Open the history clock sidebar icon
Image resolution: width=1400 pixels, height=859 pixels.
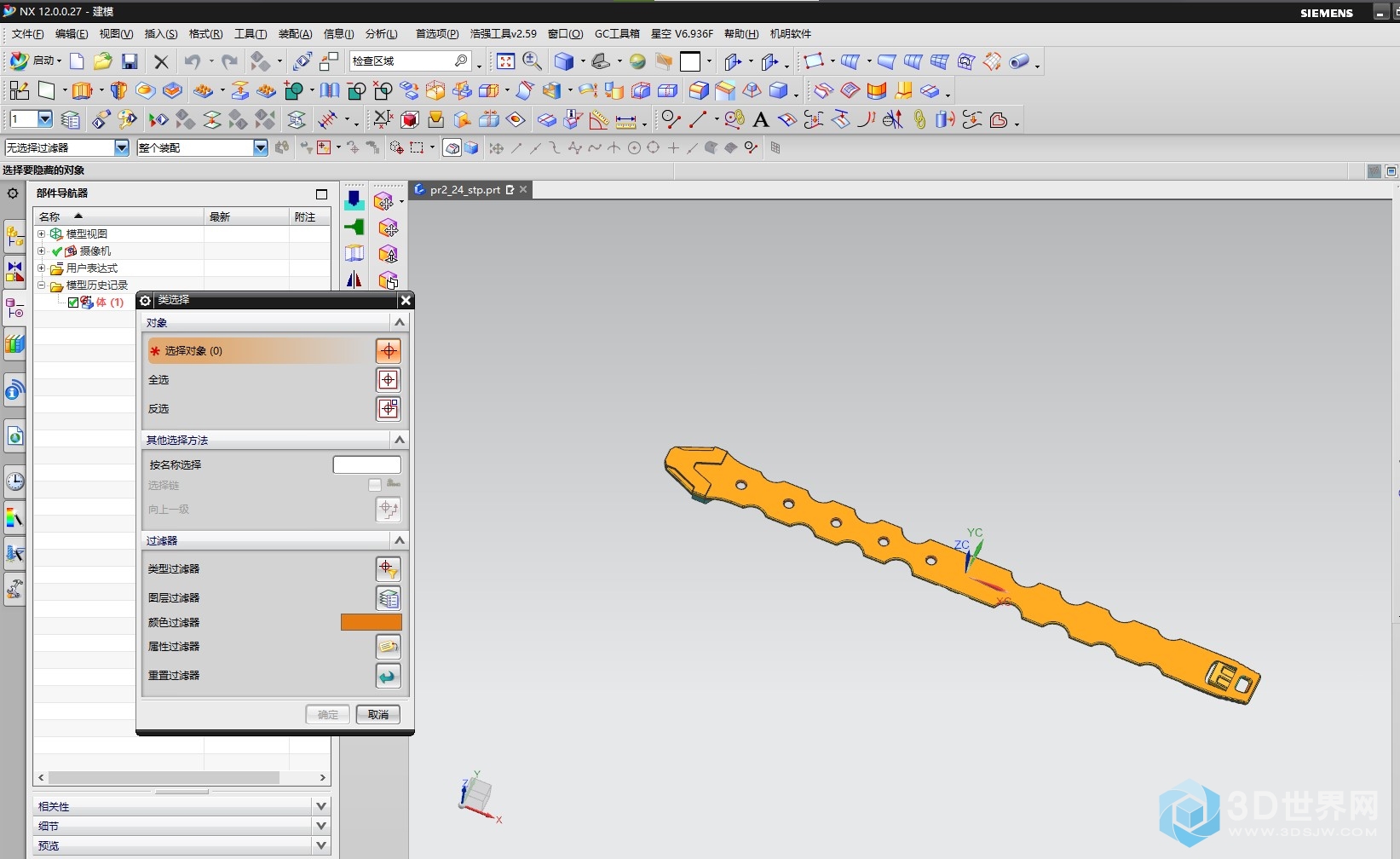[14, 481]
